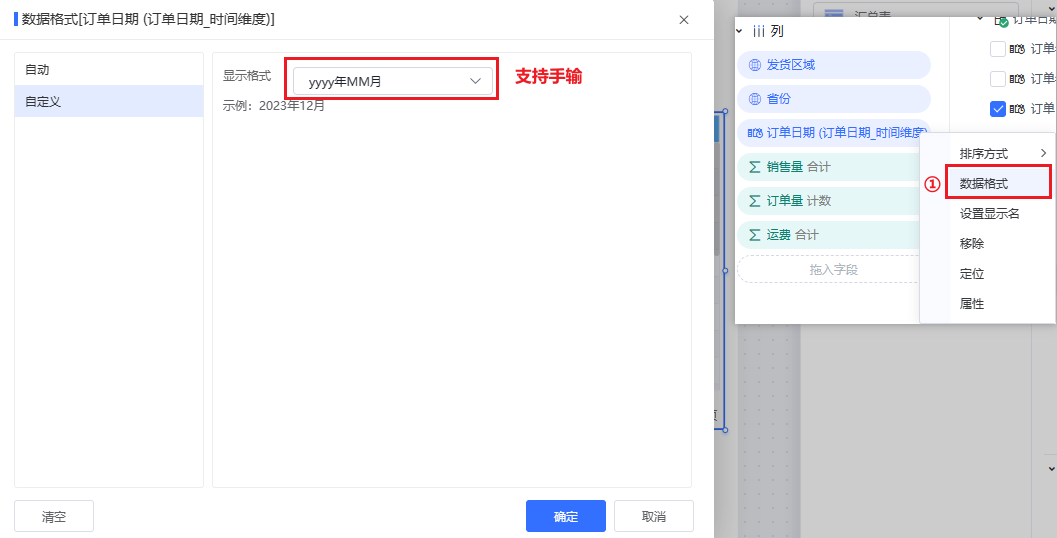The image size is (1057, 538).
Task: Open the 显示格式 dropdown arrow
Action: click(x=475, y=82)
